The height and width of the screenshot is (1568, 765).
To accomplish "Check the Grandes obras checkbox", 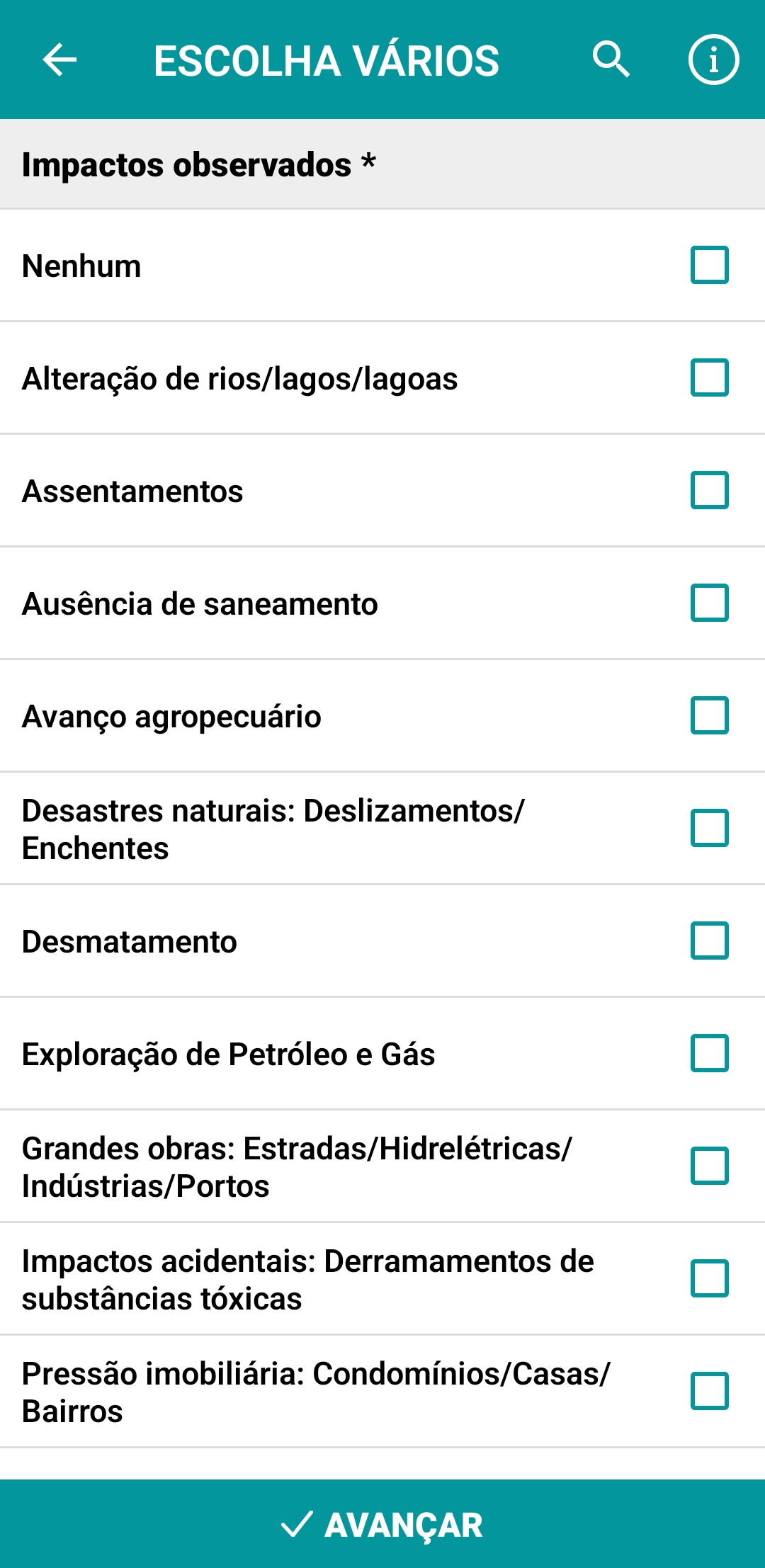I will coord(709,1166).
